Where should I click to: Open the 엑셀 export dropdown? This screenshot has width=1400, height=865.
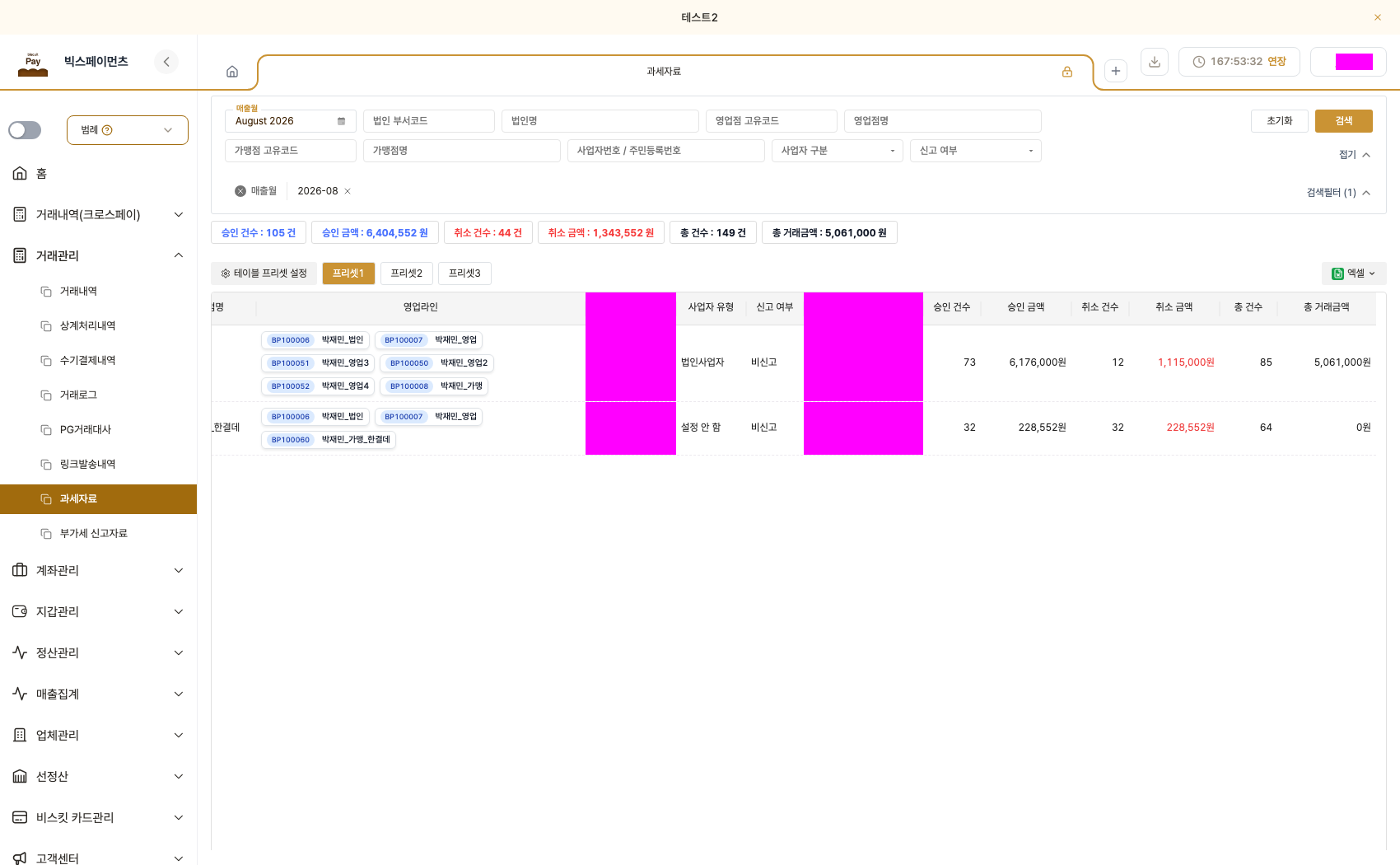pyautogui.click(x=1354, y=274)
